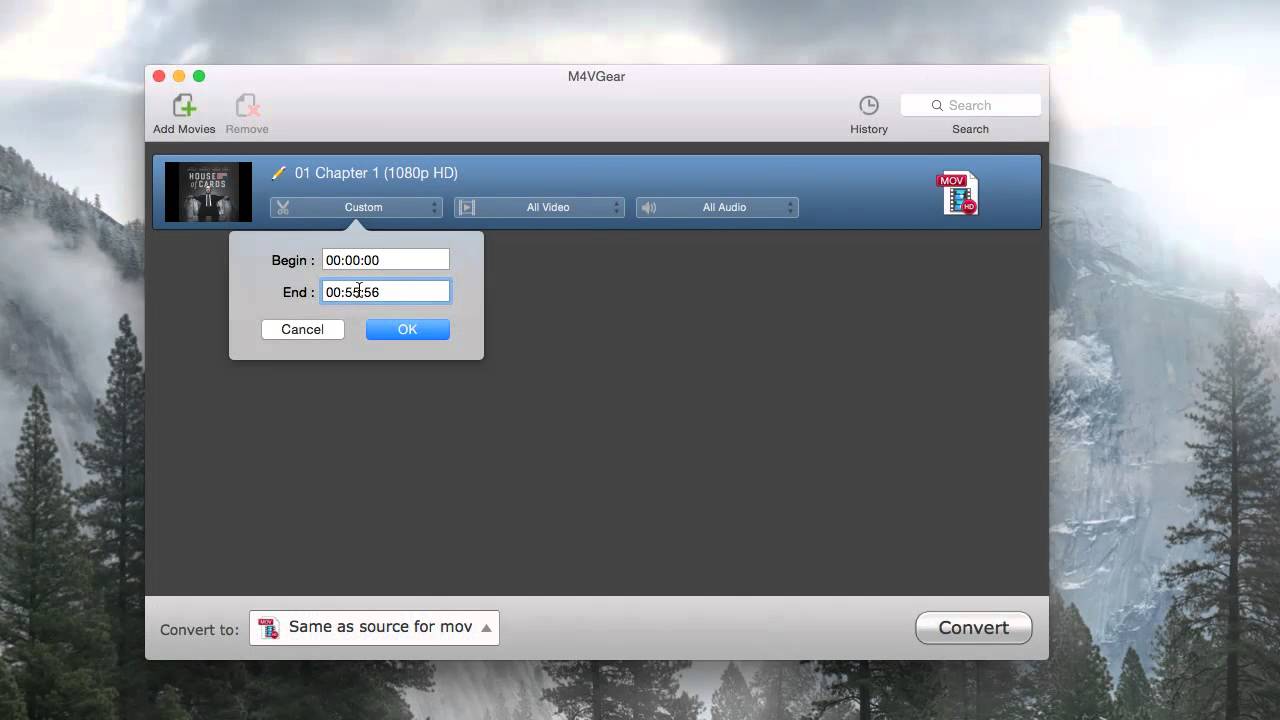The image size is (1280, 720).
Task: Click the MOV icon in Convert to selector
Action: (x=268, y=628)
